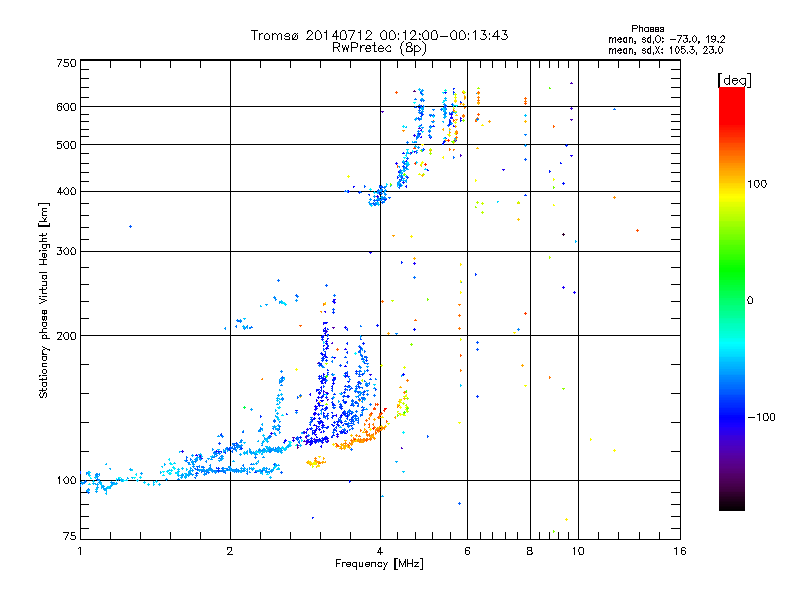
Task: Click the y-axis tick label '750'
Action: [x=66, y=63]
